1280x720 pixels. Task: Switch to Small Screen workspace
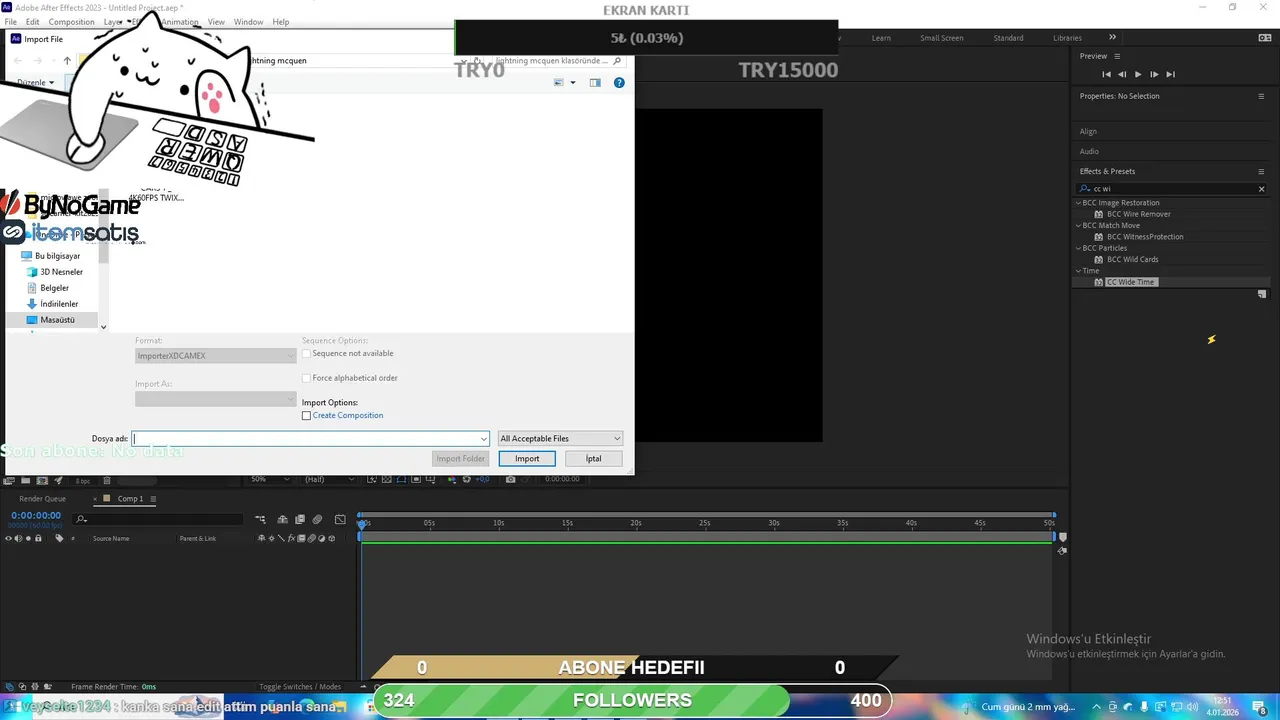(942, 38)
